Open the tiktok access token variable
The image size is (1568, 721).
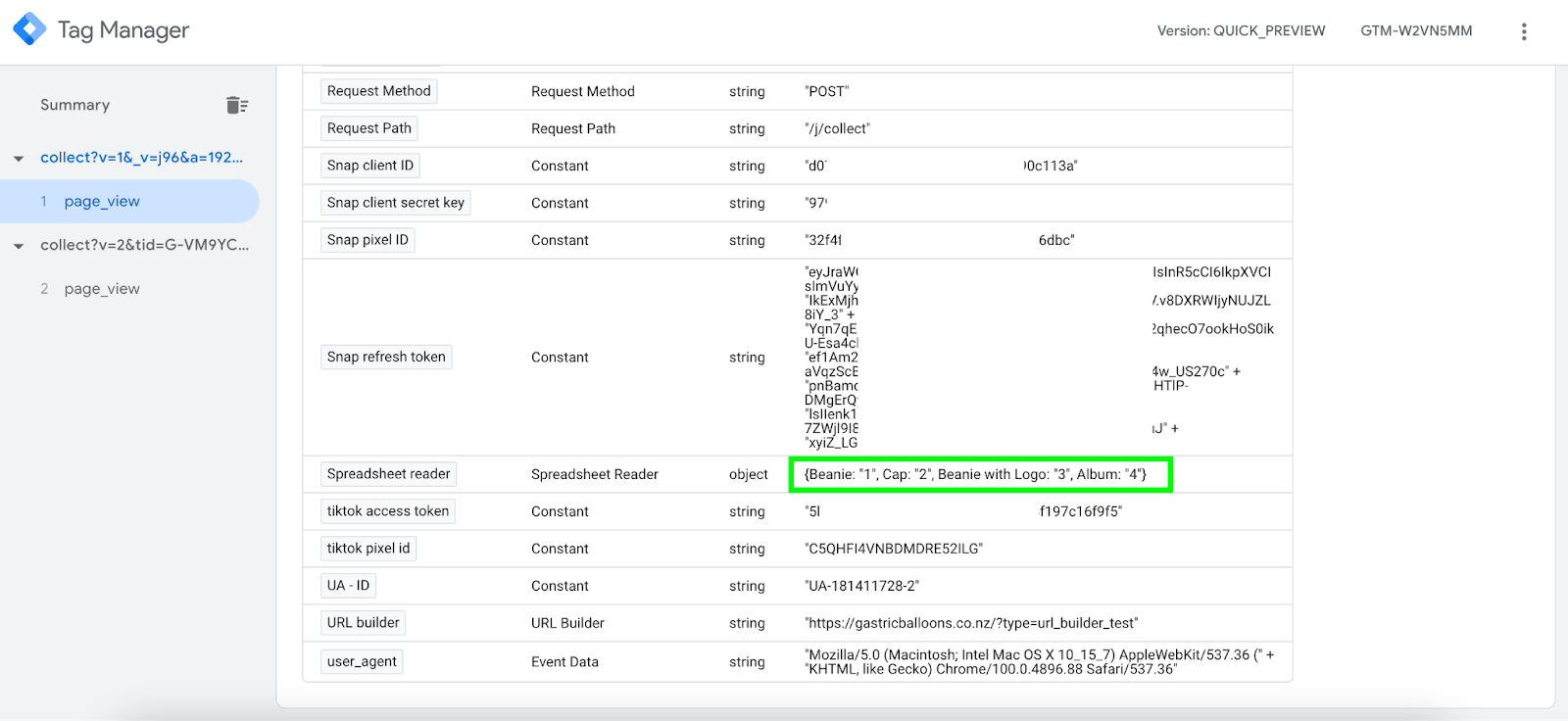388,511
